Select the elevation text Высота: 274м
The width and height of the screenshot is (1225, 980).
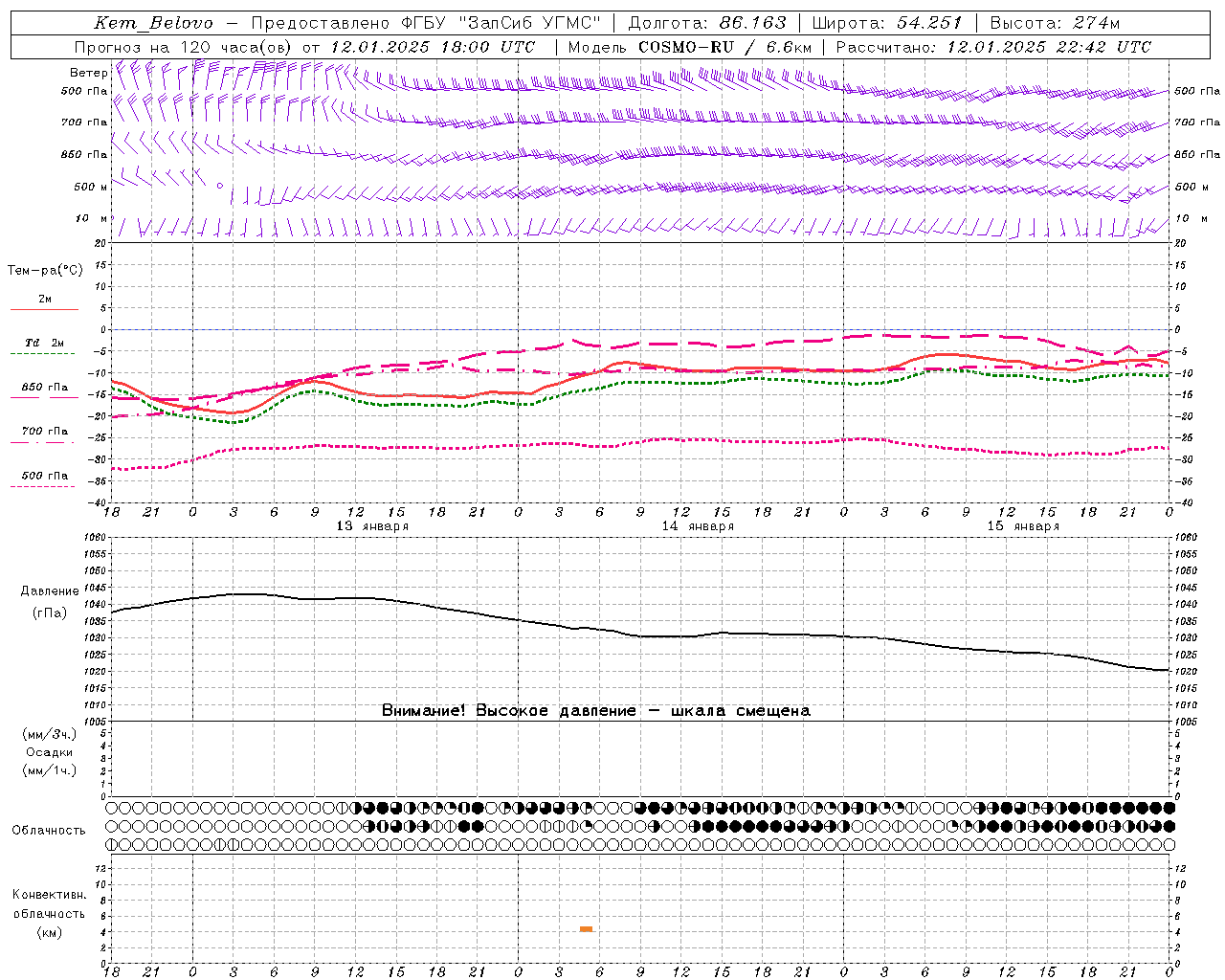[x=1055, y=23]
